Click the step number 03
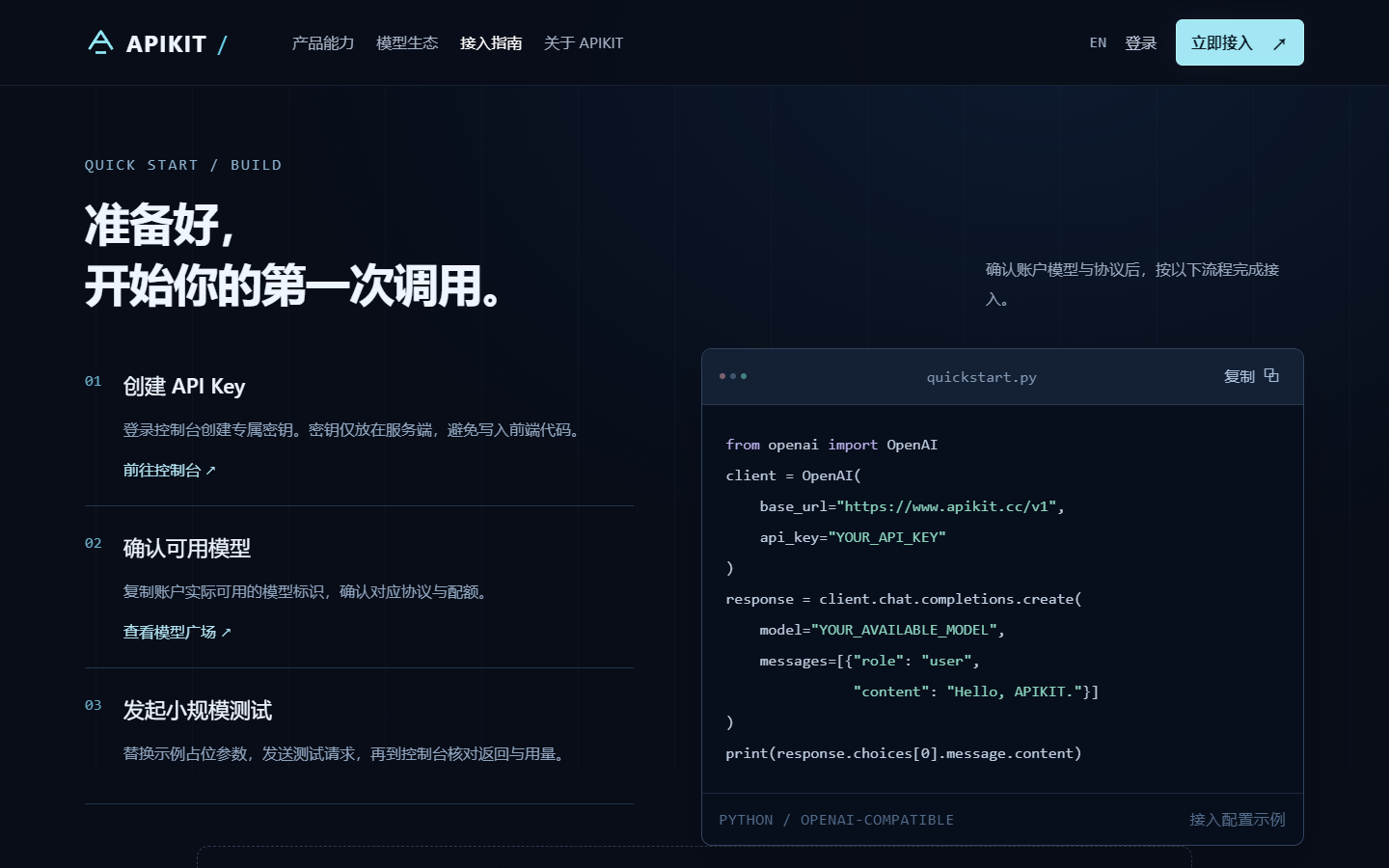Screen dimensions: 1389x868 [x=94, y=705]
